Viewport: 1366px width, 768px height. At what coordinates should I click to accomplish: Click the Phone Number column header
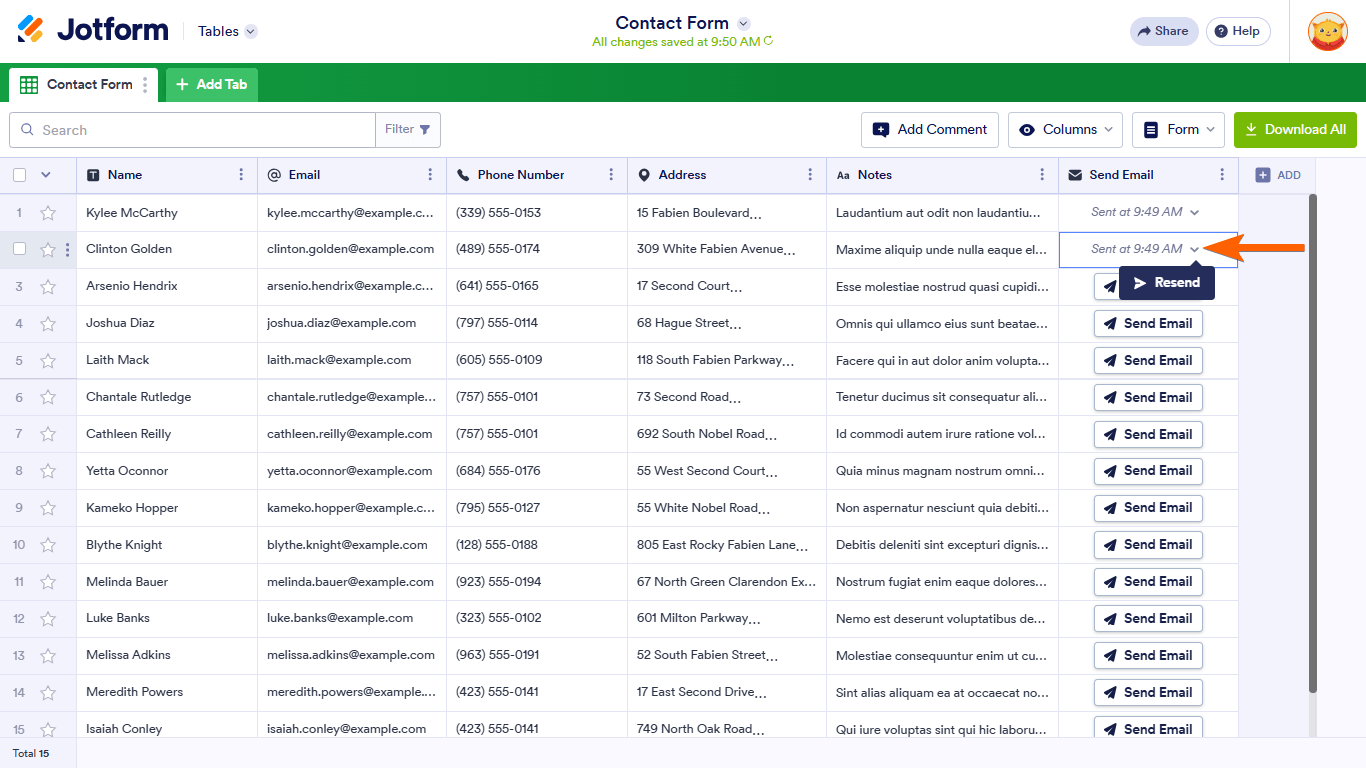coord(537,175)
